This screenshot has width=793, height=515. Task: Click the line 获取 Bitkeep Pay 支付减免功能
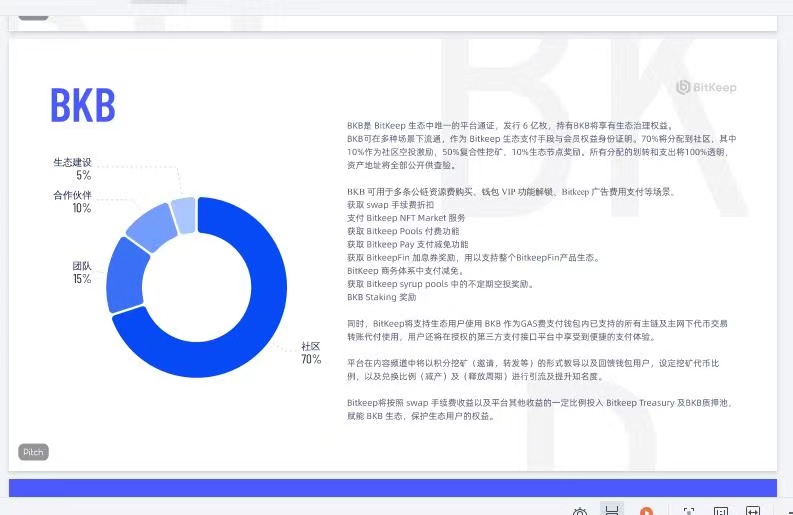(x=408, y=244)
